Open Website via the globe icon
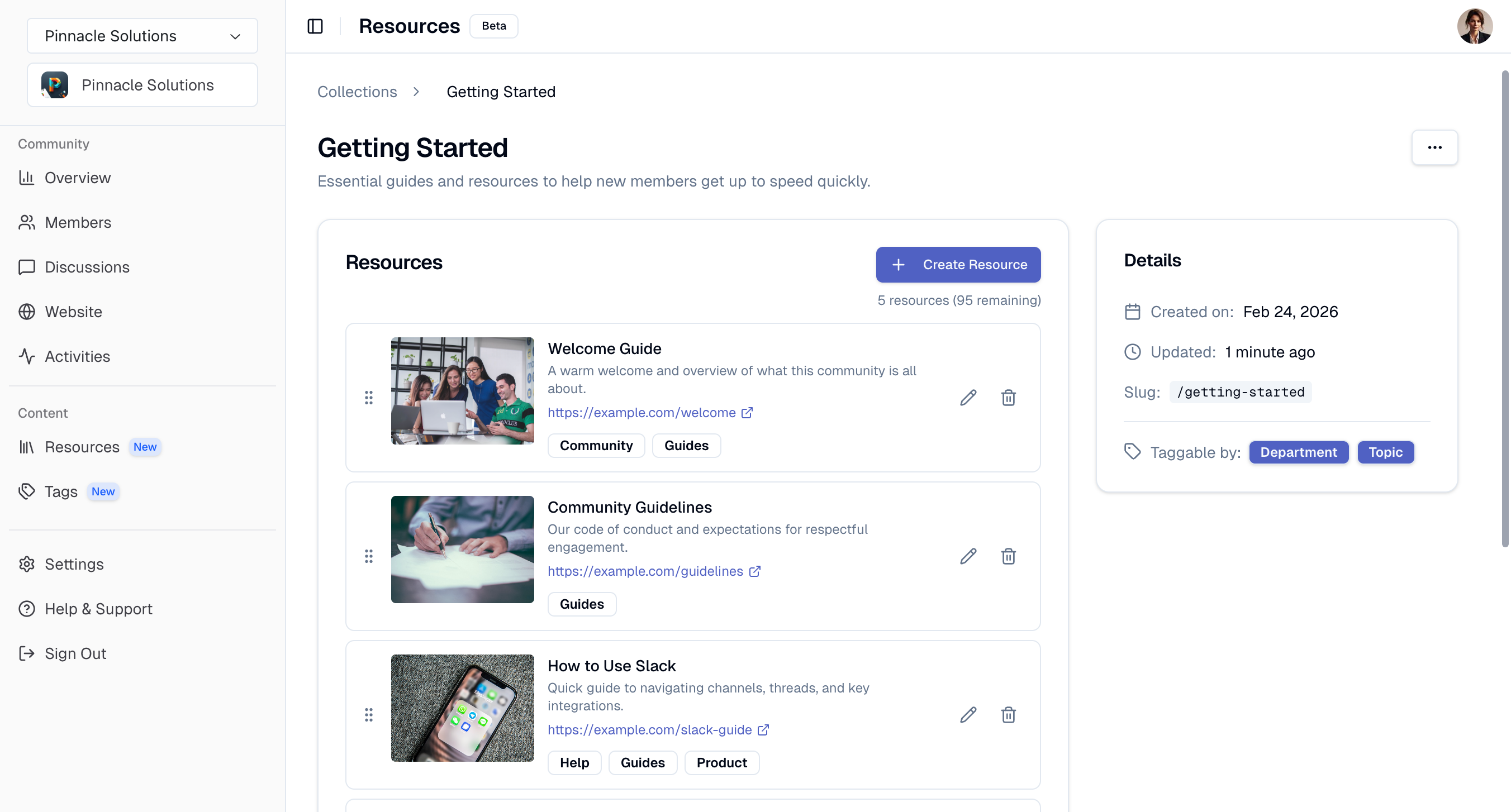This screenshot has width=1511, height=812. click(27, 311)
